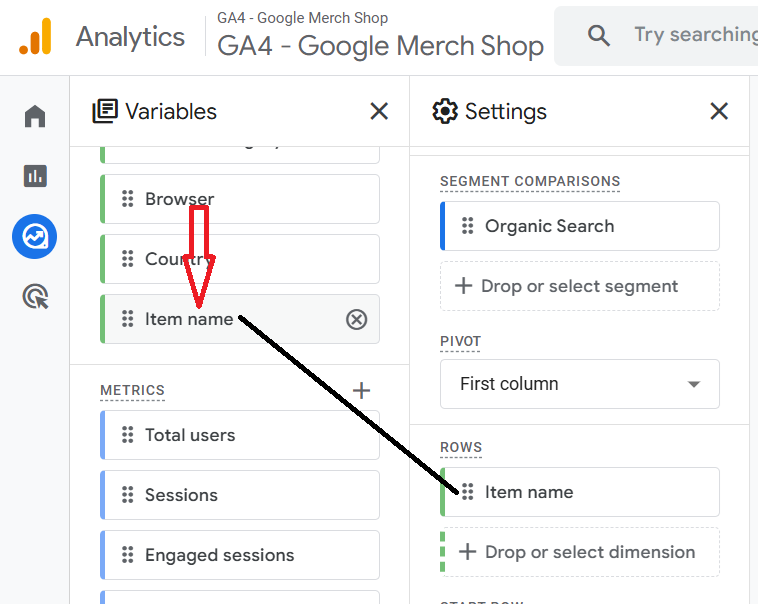The width and height of the screenshot is (758, 604).
Task: Click the Organic Search segment chip
Action: pyautogui.click(x=580, y=226)
